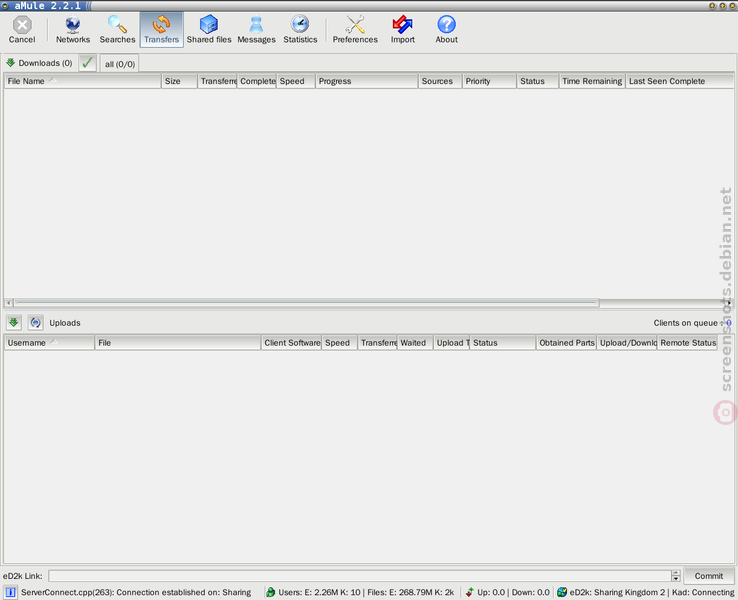738x600 pixels.
Task: Sort uploads by Remote Status column
Action: pyautogui.click(x=688, y=343)
